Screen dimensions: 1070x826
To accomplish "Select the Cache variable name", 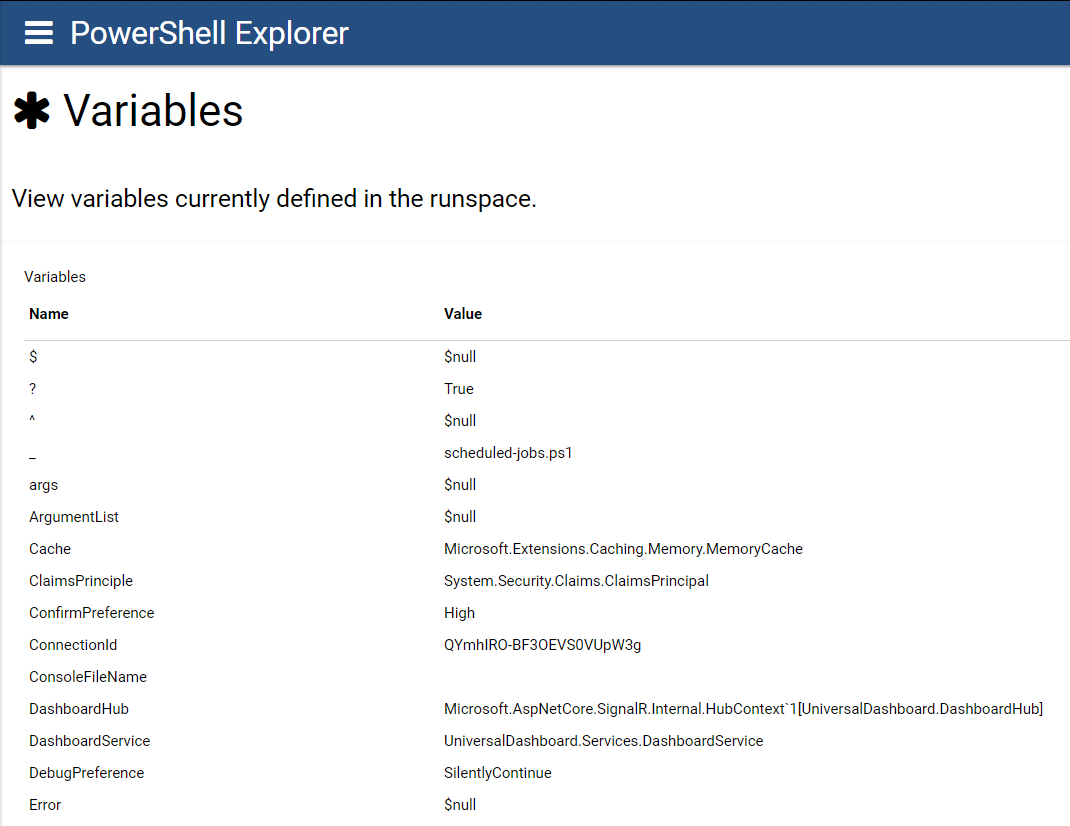I will 50,549.
